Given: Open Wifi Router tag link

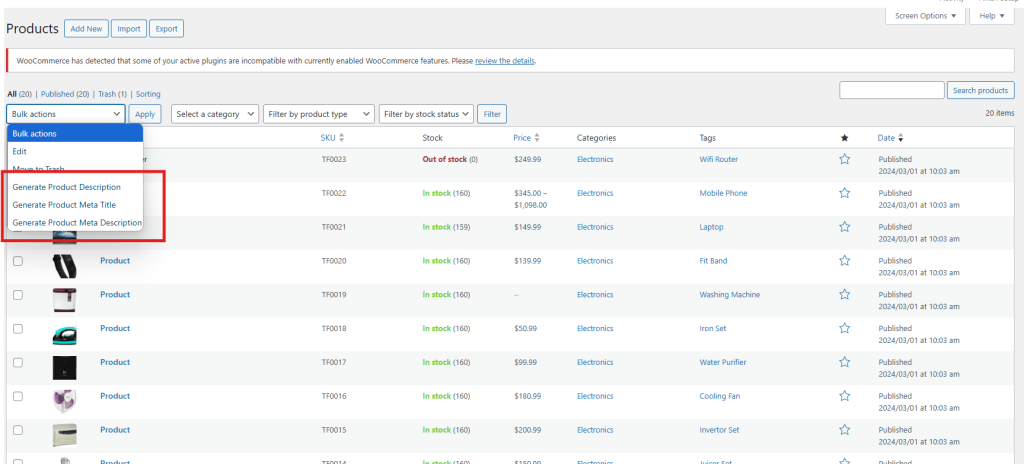Looking at the screenshot, I should pyautogui.click(x=718, y=159).
